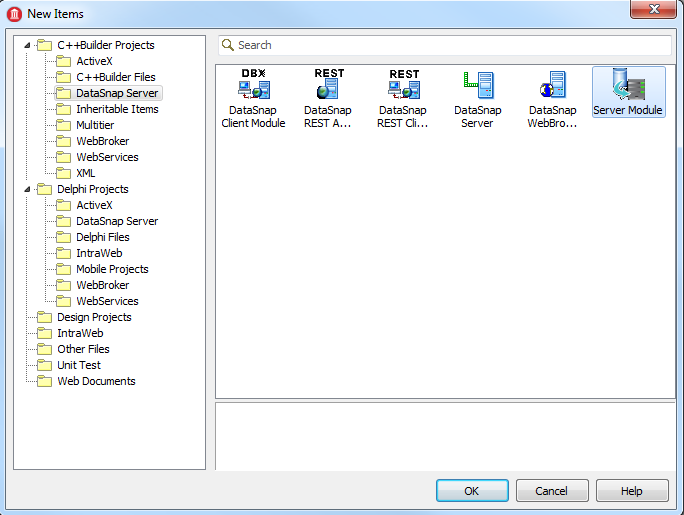Open the Delphi Files category

[103, 237]
